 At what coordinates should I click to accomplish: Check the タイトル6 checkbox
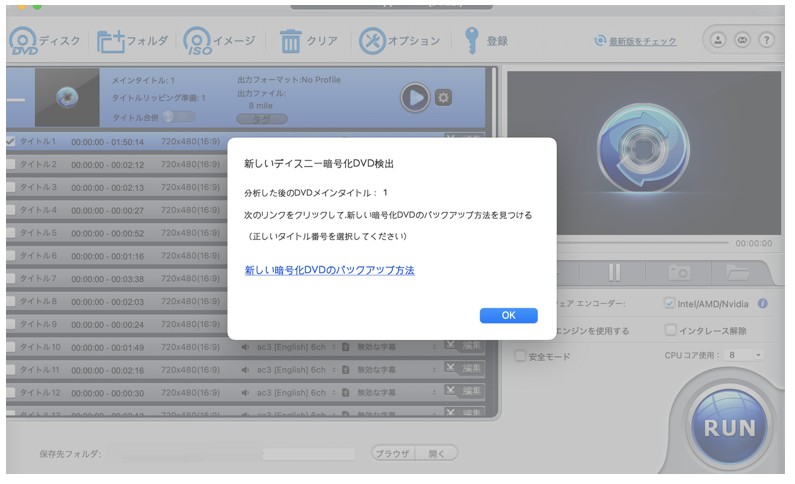[x=10, y=255]
